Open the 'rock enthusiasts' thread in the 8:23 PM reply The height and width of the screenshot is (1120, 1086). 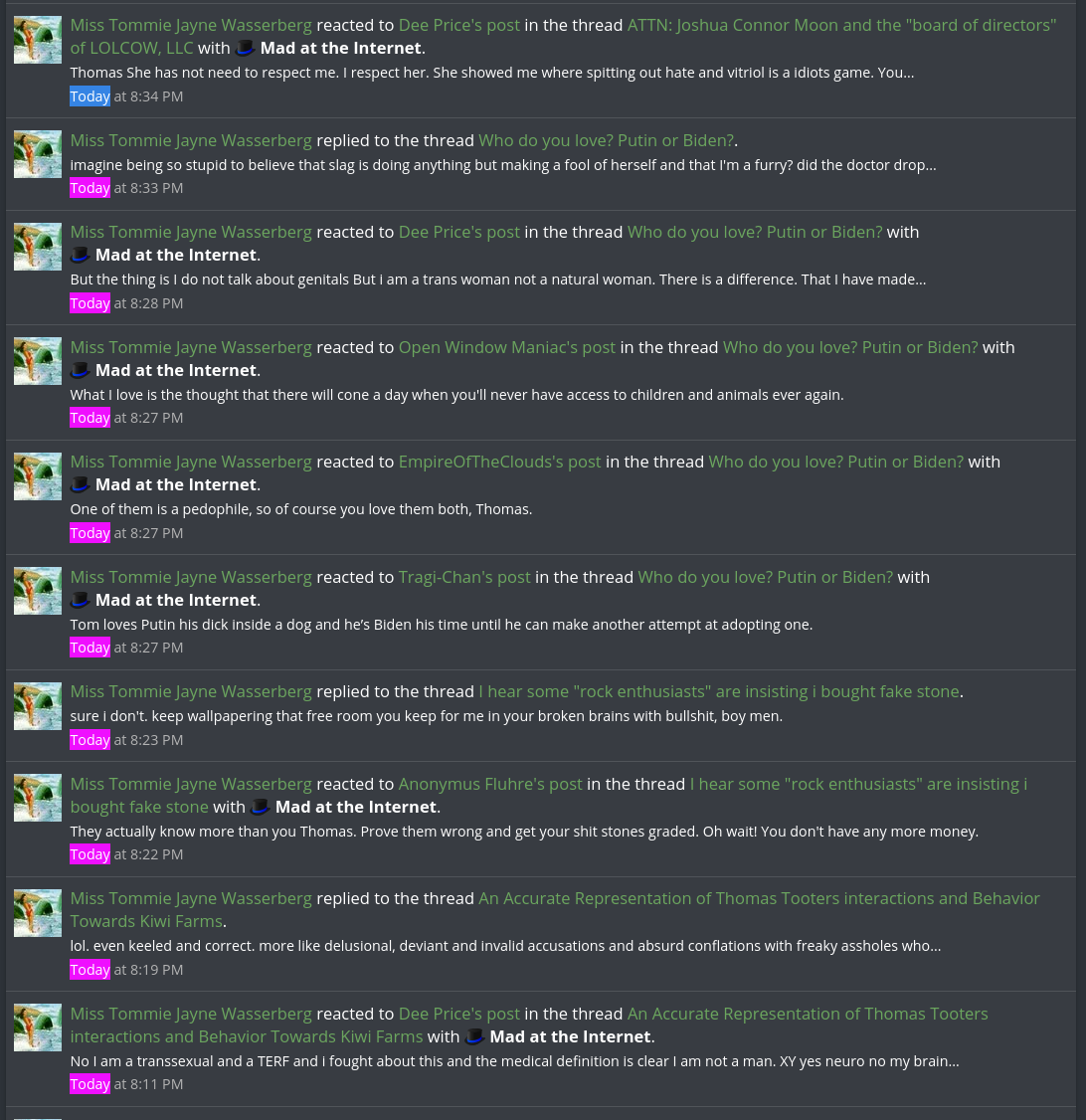[x=719, y=691]
